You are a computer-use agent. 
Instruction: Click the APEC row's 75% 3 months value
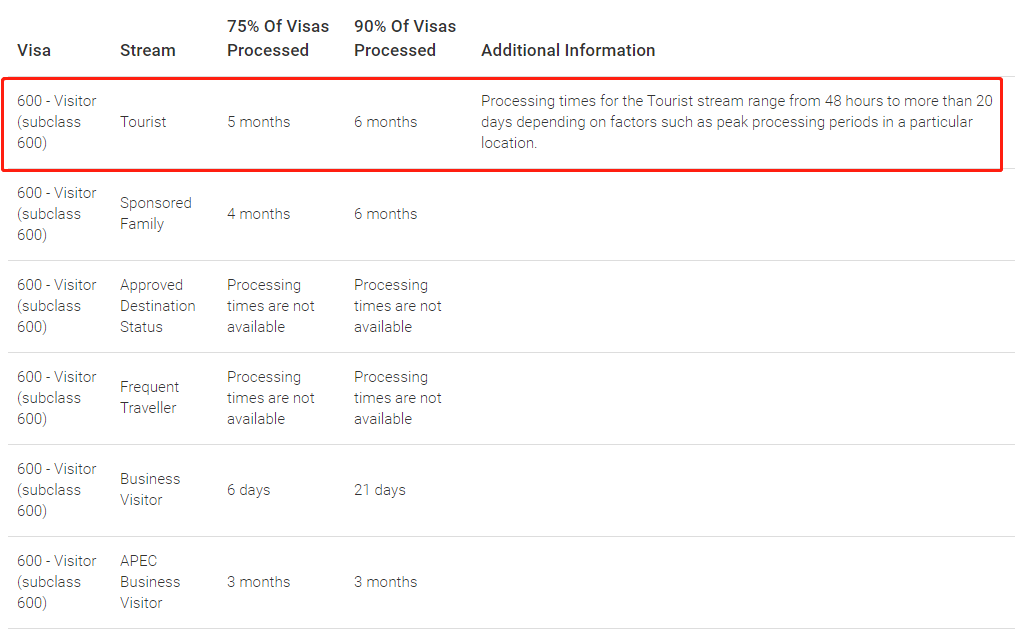tap(258, 581)
